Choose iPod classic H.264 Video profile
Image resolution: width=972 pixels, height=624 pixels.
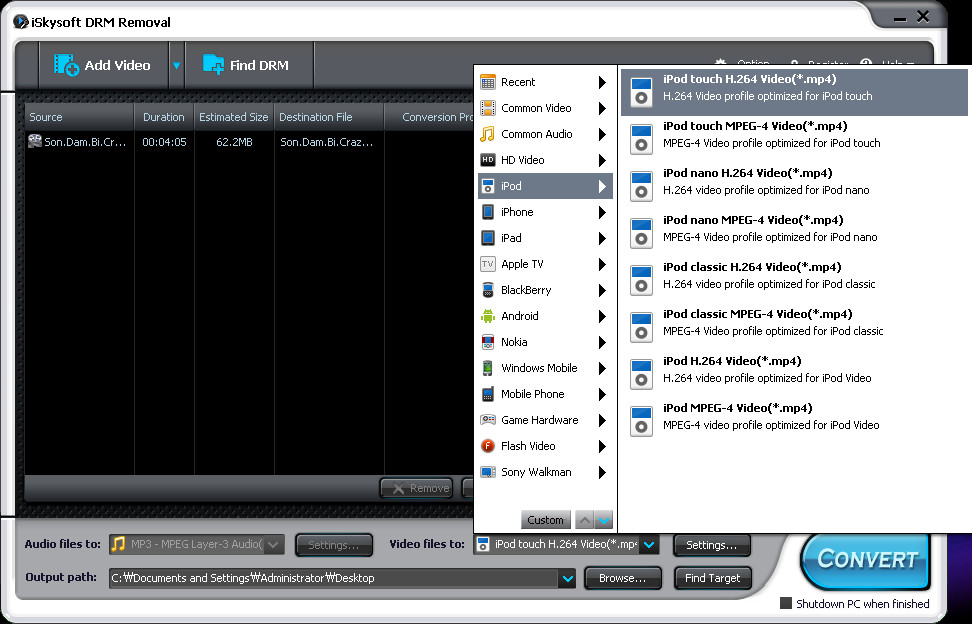pos(794,280)
